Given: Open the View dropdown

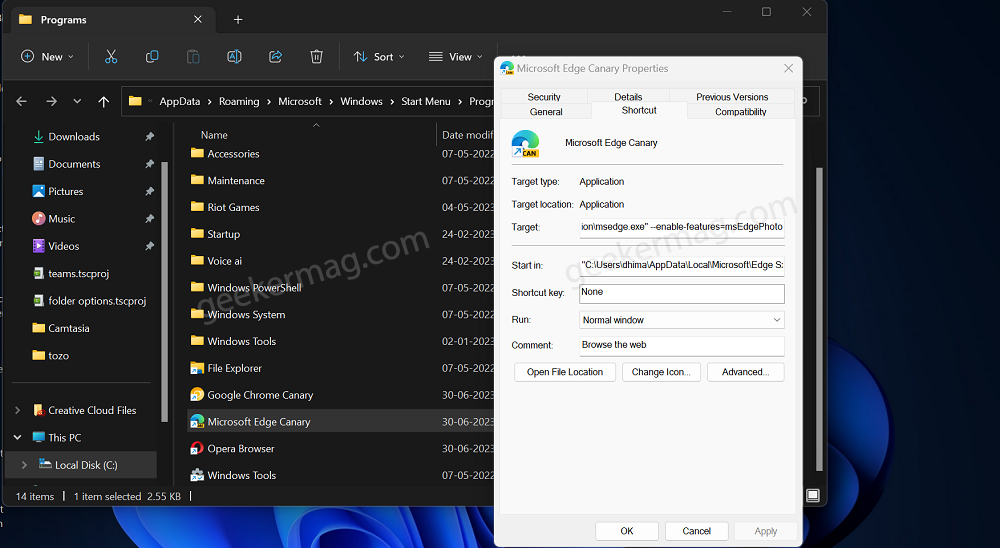Looking at the screenshot, I should (x=455, y=57).
